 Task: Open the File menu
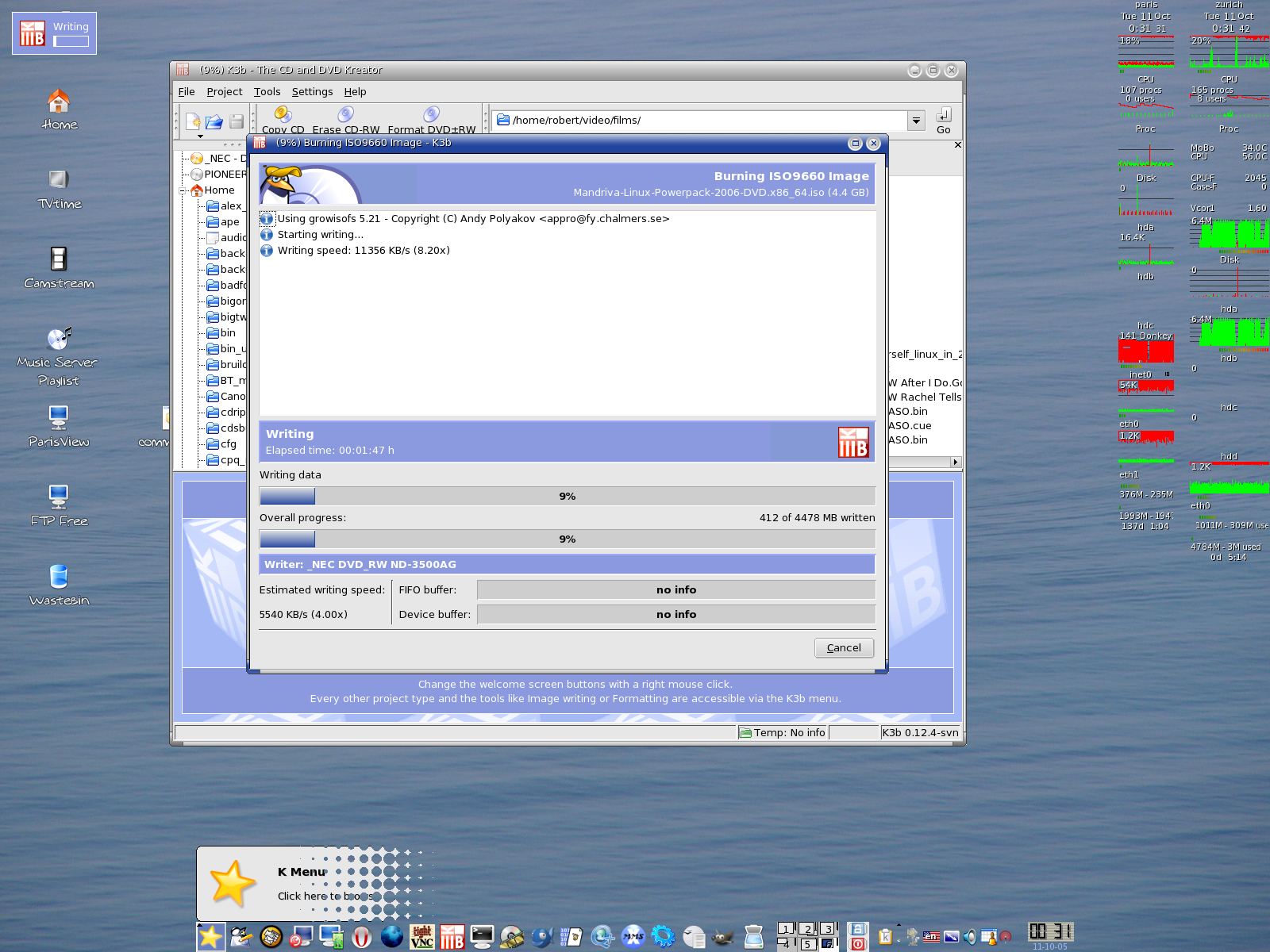click(187, 92)
